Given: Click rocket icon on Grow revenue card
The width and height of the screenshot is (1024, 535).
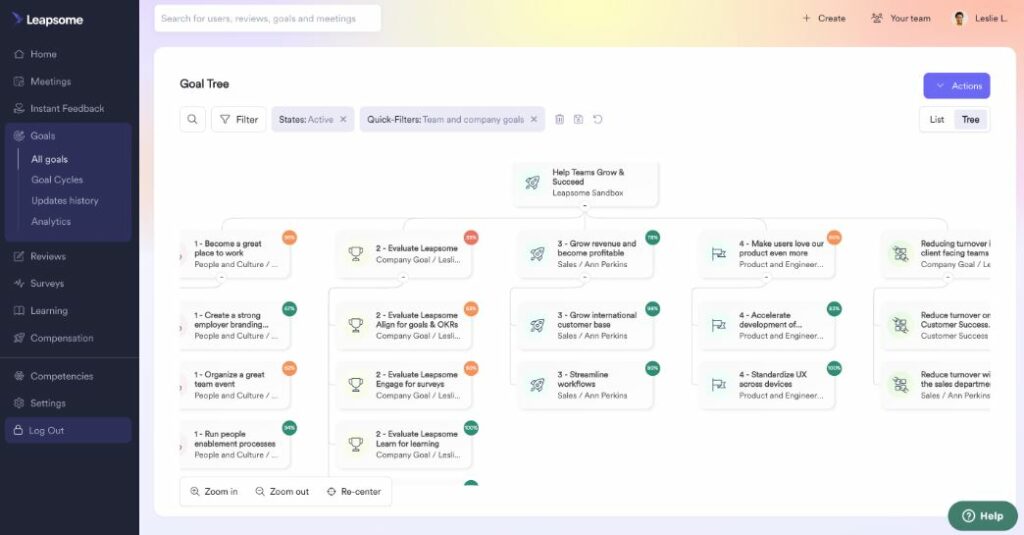Looking at the screenshot, I should pos(537,253).
